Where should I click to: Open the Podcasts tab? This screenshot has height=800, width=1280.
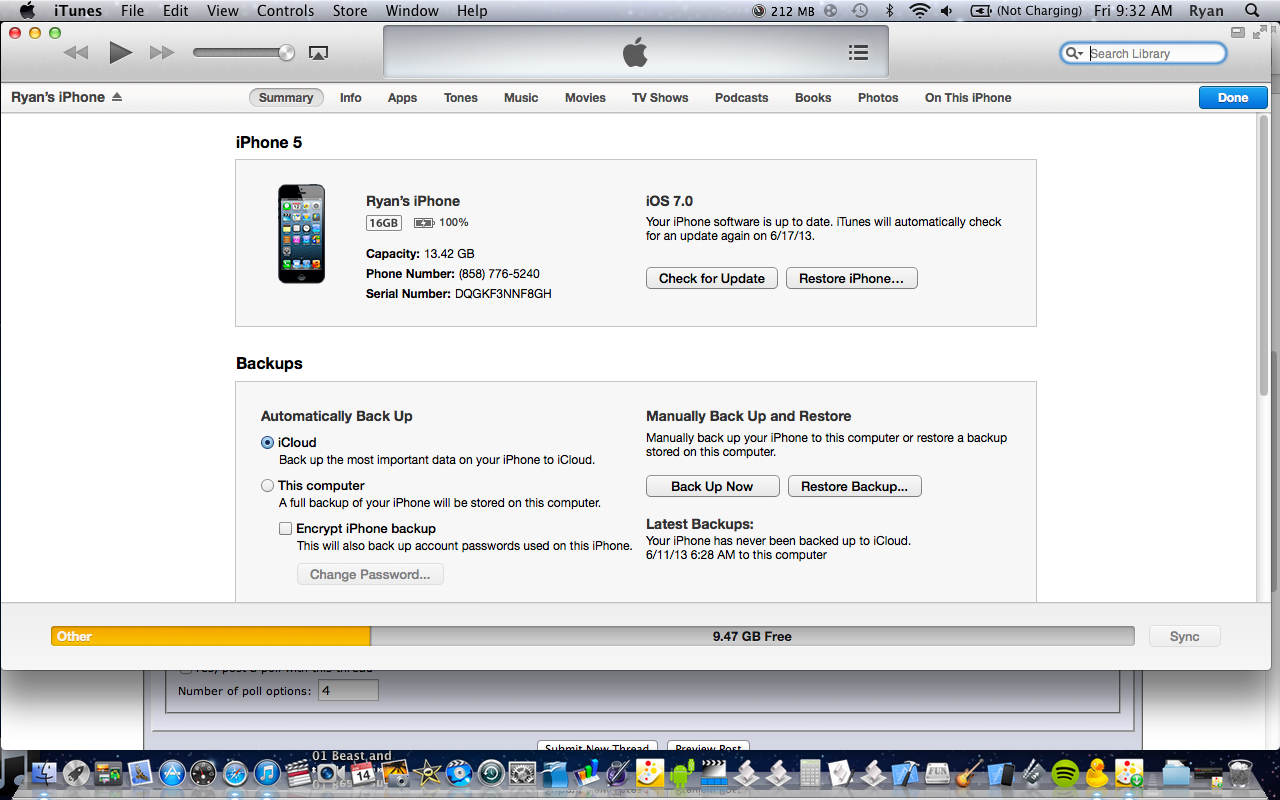click(x=742, y=98)
